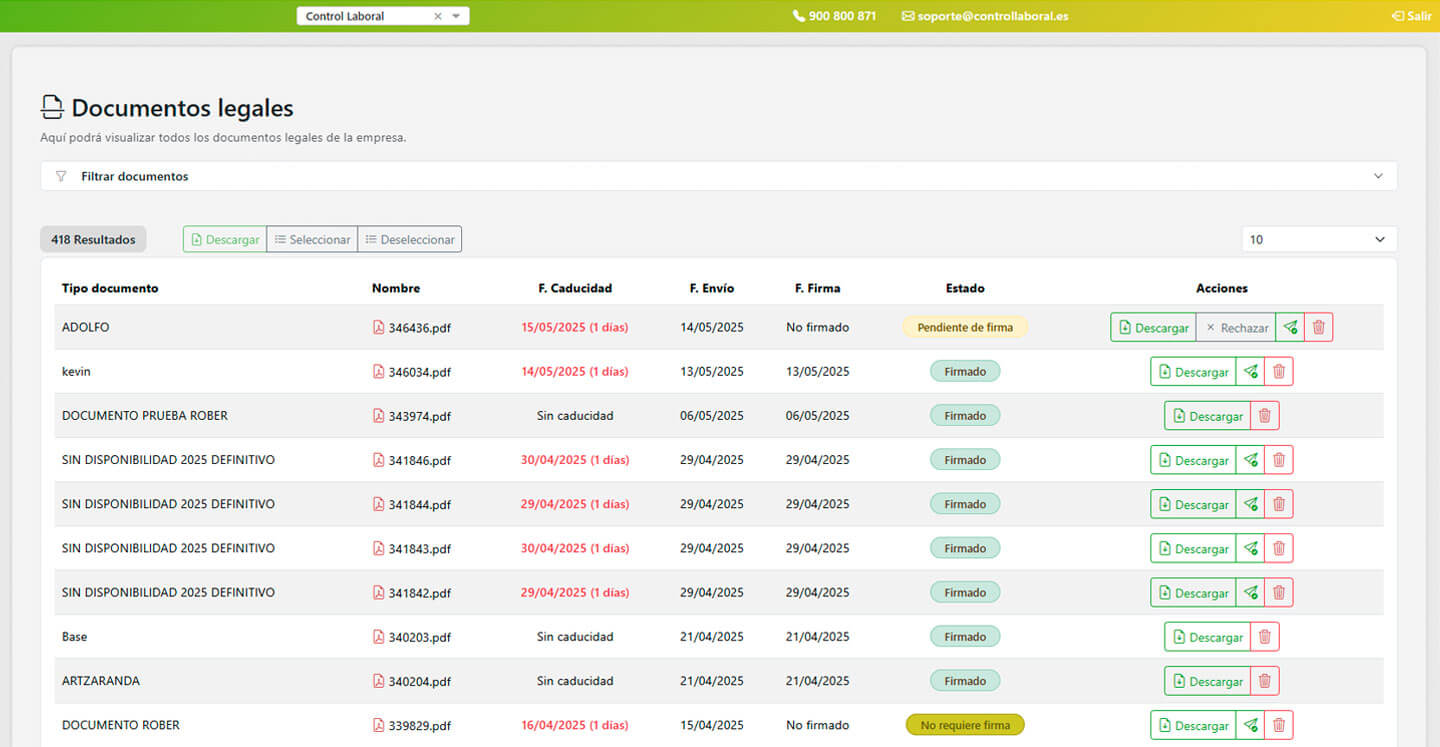Delete the ARTZARANDA document

(1264, 681)
